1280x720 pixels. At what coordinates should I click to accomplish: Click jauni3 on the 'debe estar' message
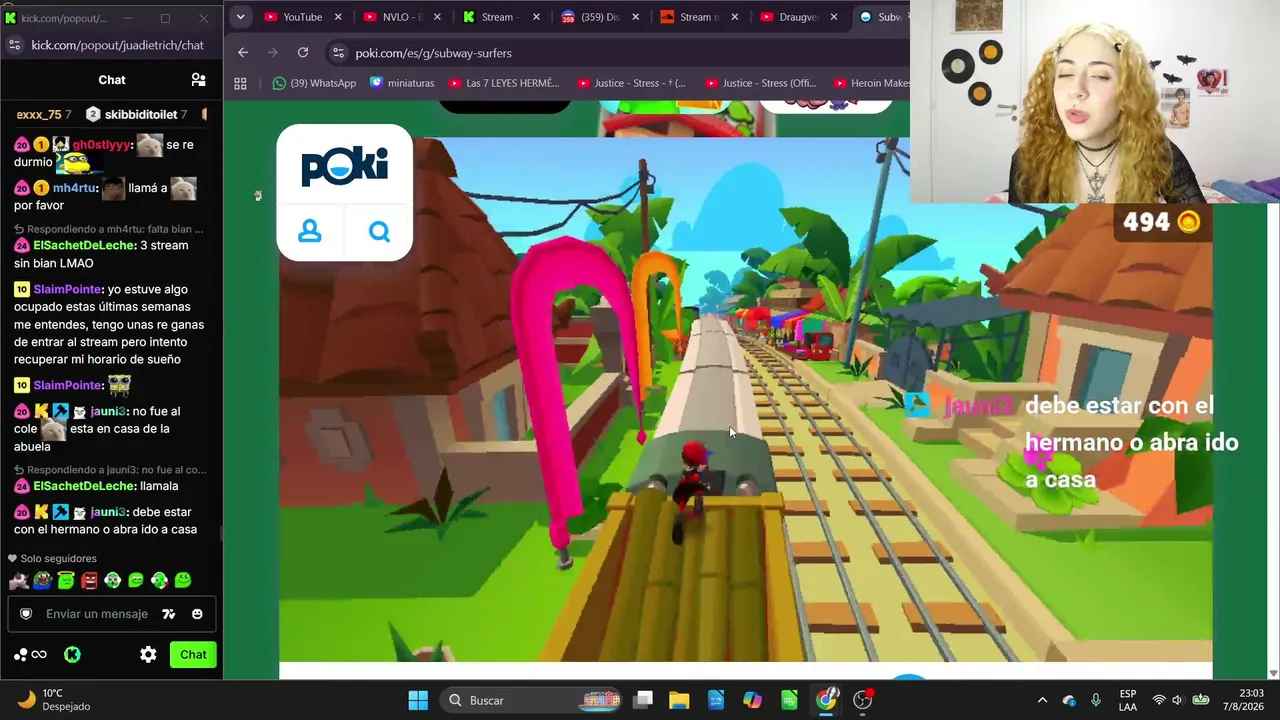click(108, 512)
